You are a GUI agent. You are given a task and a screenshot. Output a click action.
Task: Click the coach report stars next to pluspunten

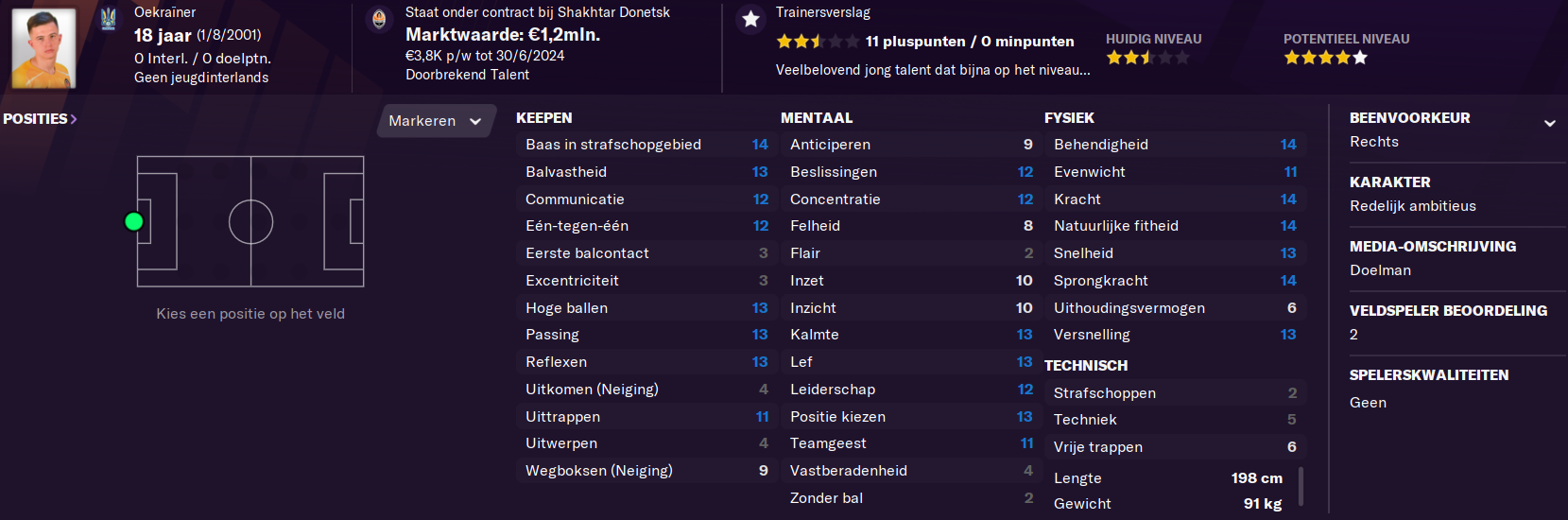point(818,42)
